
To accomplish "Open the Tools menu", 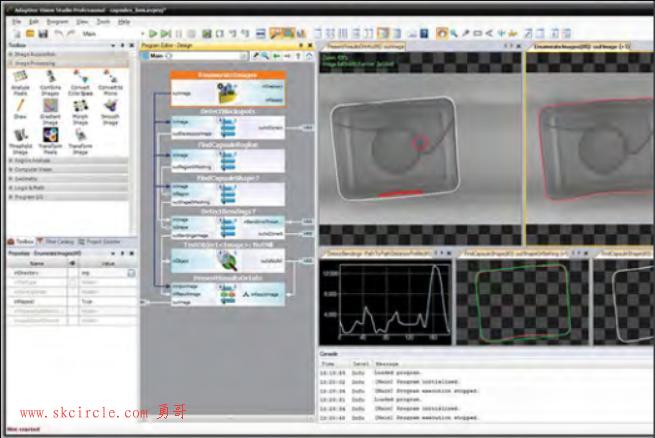I will click(103, 21).
